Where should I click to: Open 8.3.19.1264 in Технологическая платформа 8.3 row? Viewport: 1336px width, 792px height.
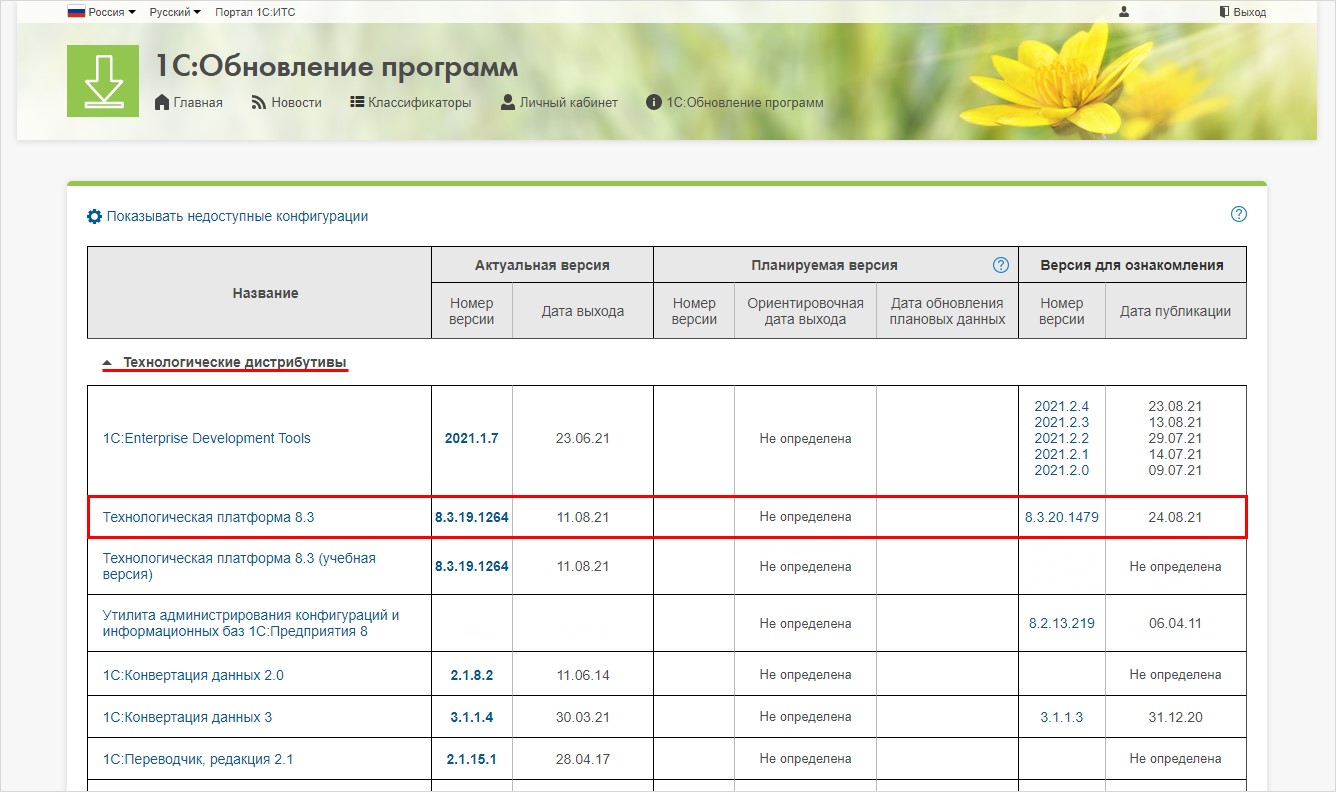point(471,517)
